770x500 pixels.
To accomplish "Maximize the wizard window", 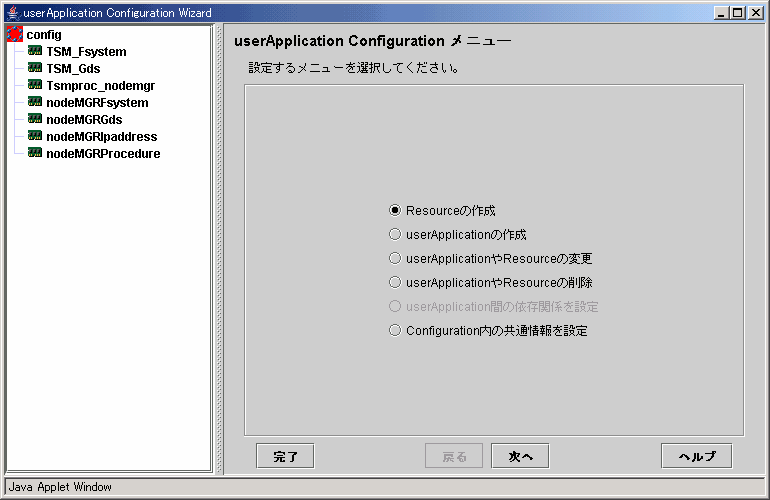I will click(x=738, y=13).
